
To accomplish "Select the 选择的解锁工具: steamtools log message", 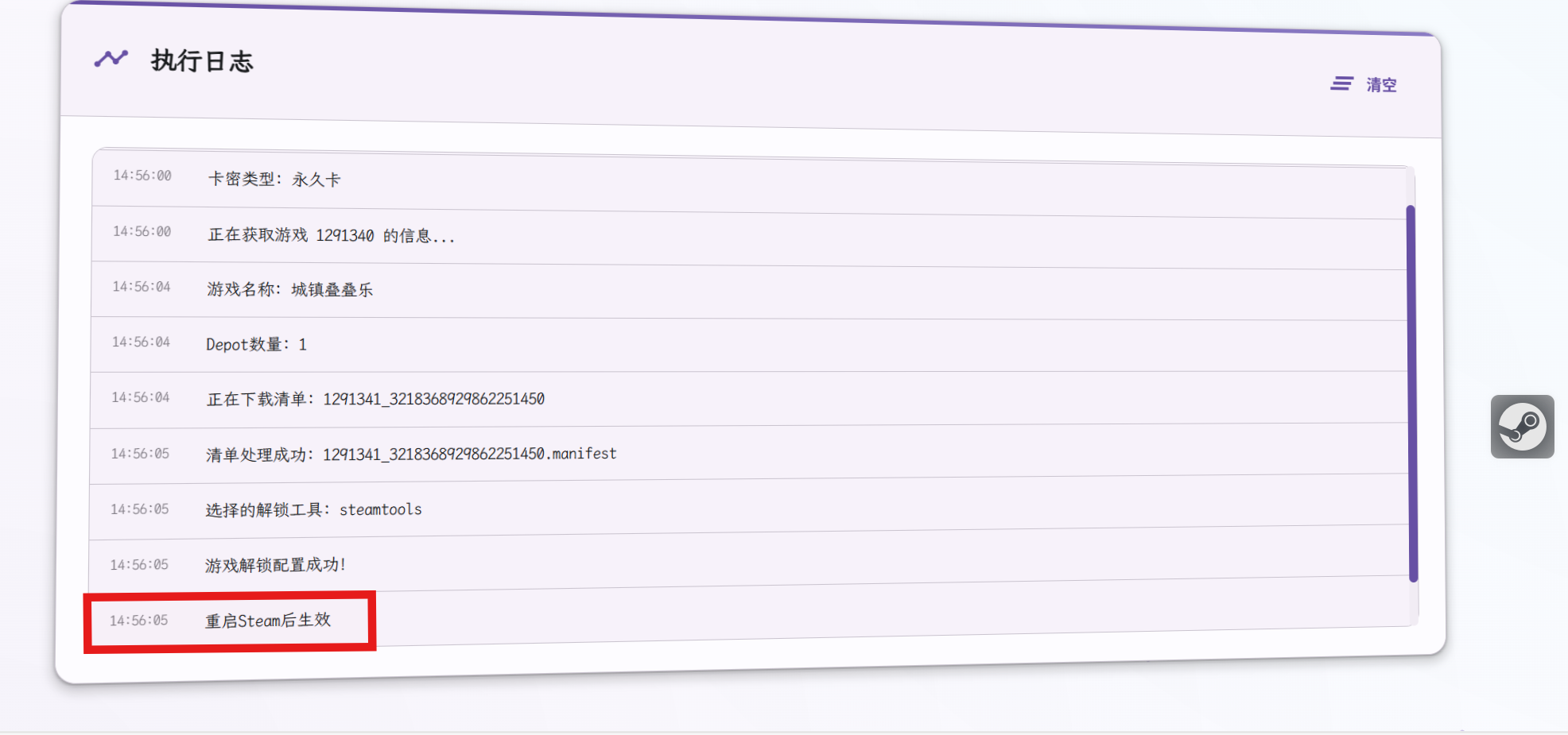I will pyautogui.click(x=313, y=510).
